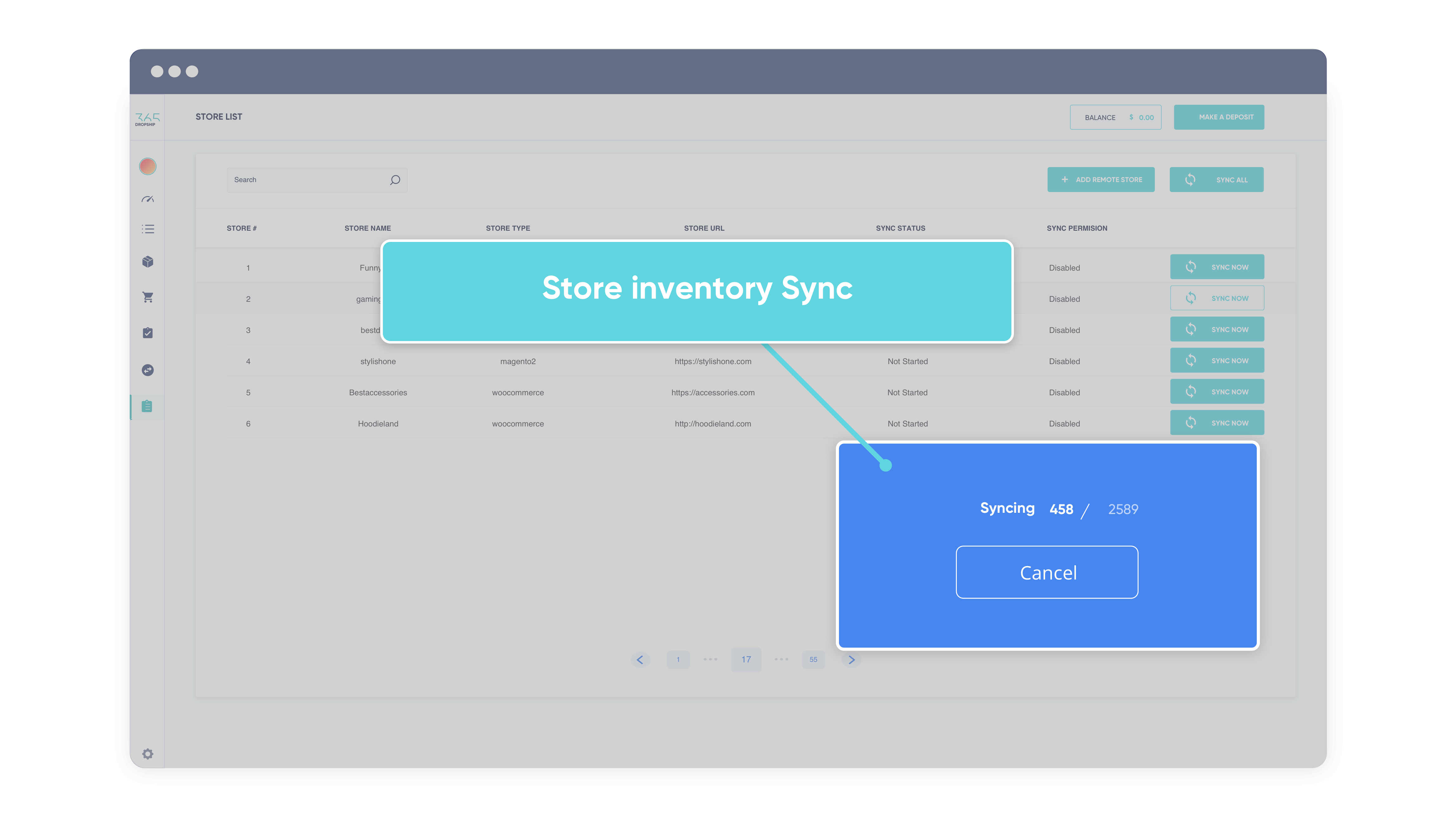Click Cancel to stop inventory sync
This screenshot has width=1456, height=818.
(x=1048, y=572)
